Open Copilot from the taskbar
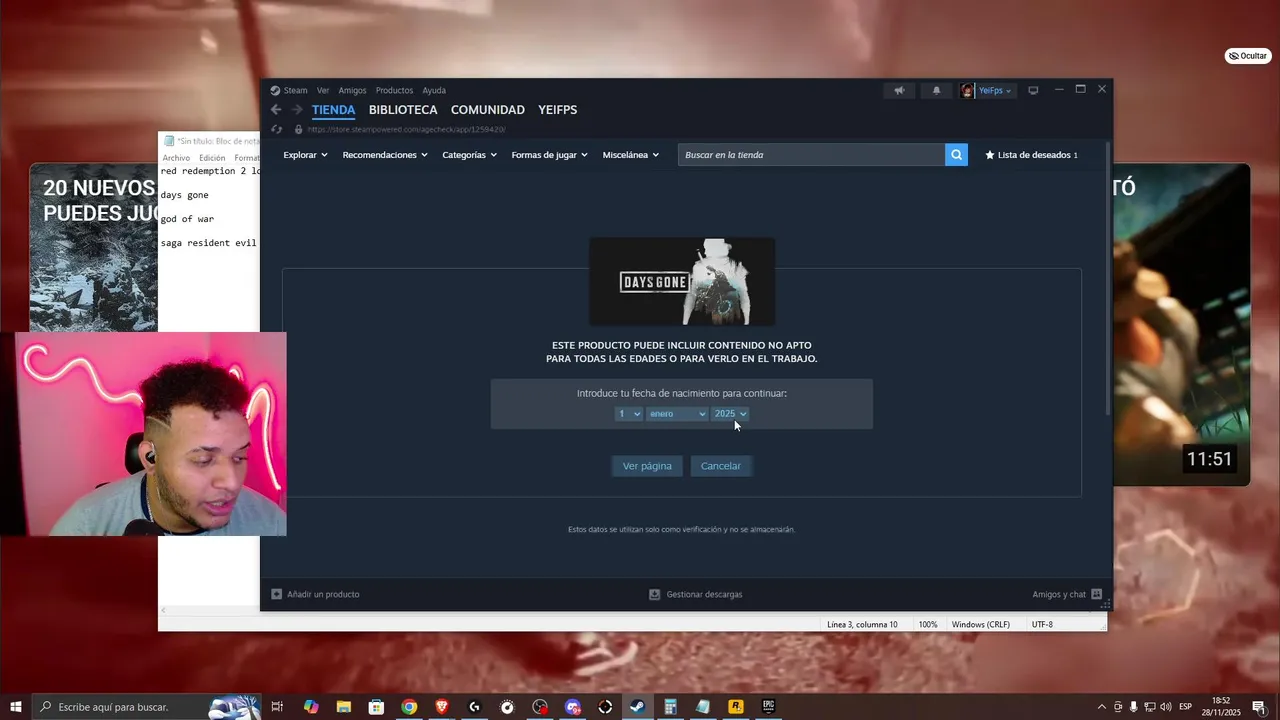This screenshot has width=1280, height=720. pos(311,707)
